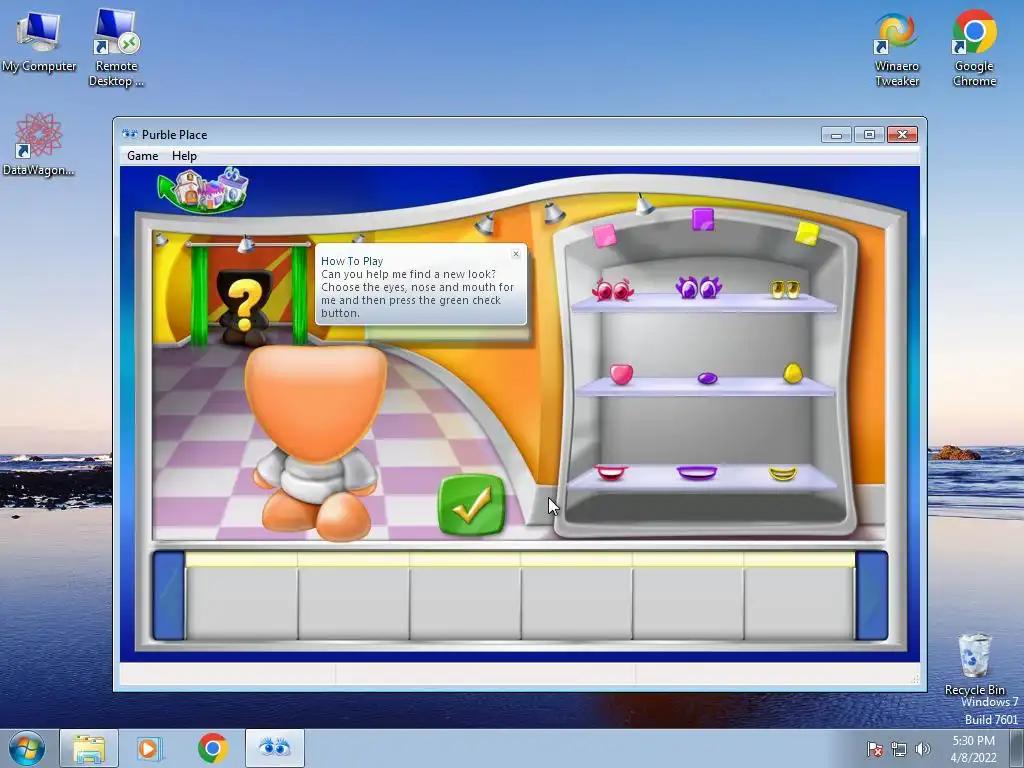Launch Windows Media Player from taskbar
The height and width of the screenshot is (768, 1024).
click(x=148, y=748)
